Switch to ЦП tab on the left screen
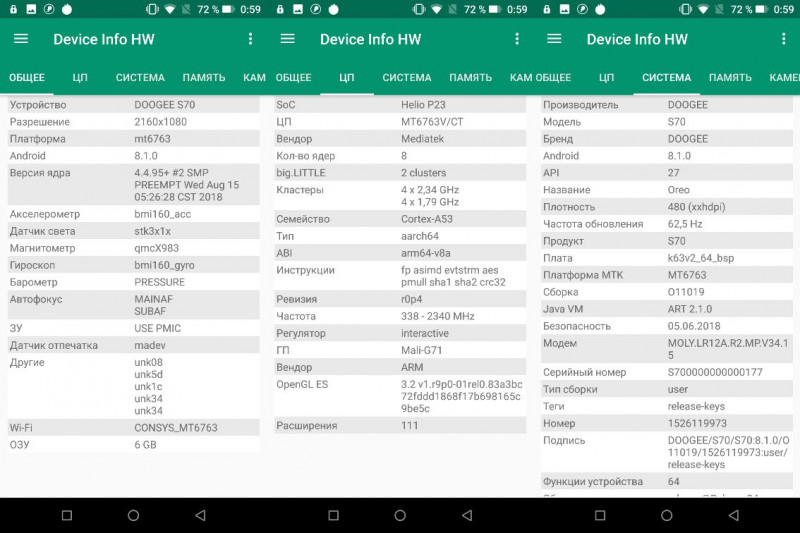Screen dimensions: 800x533 coord(80,78)
